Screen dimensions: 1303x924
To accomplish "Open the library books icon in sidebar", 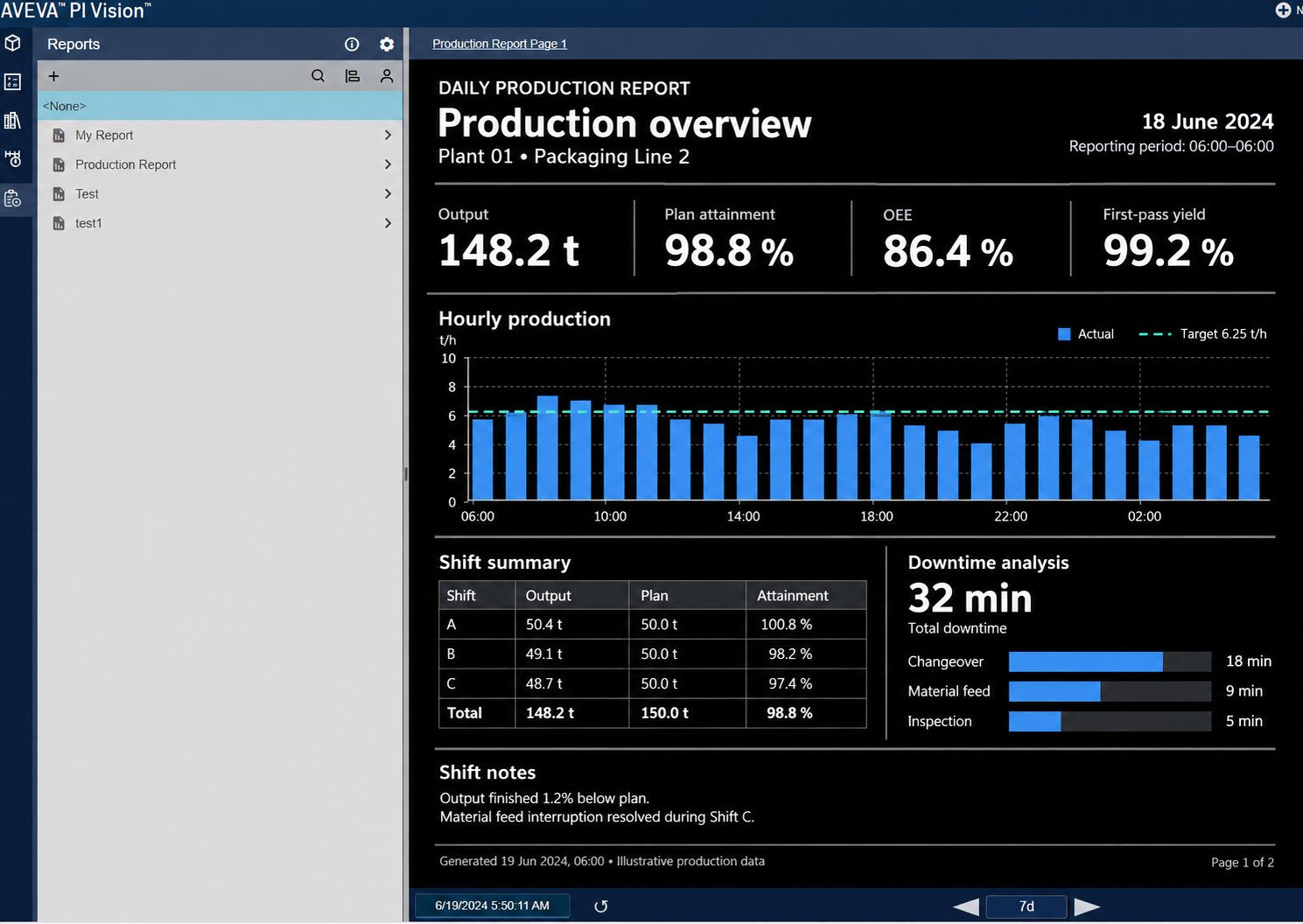I will point(13,121).
